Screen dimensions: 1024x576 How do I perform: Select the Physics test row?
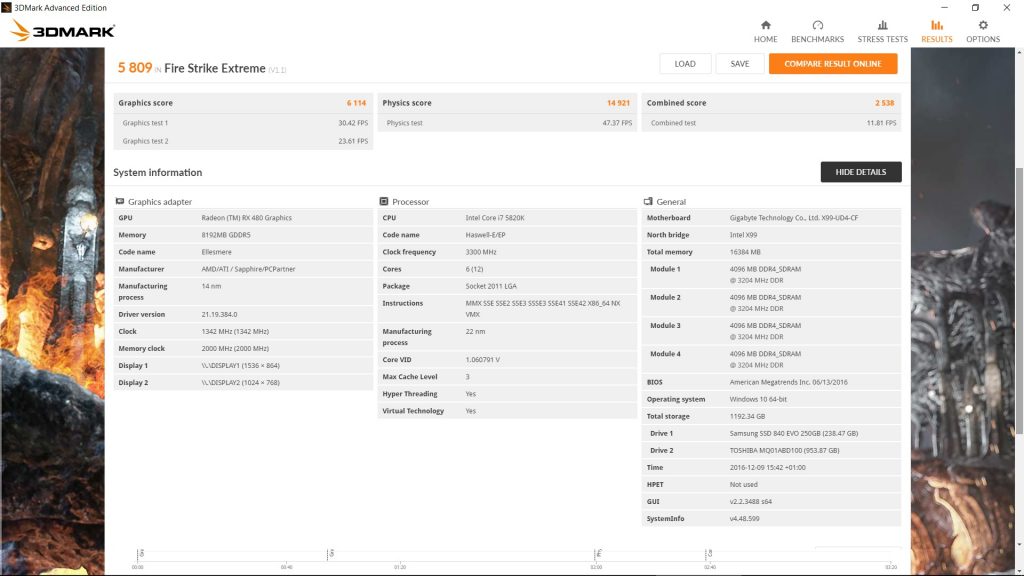507,123
